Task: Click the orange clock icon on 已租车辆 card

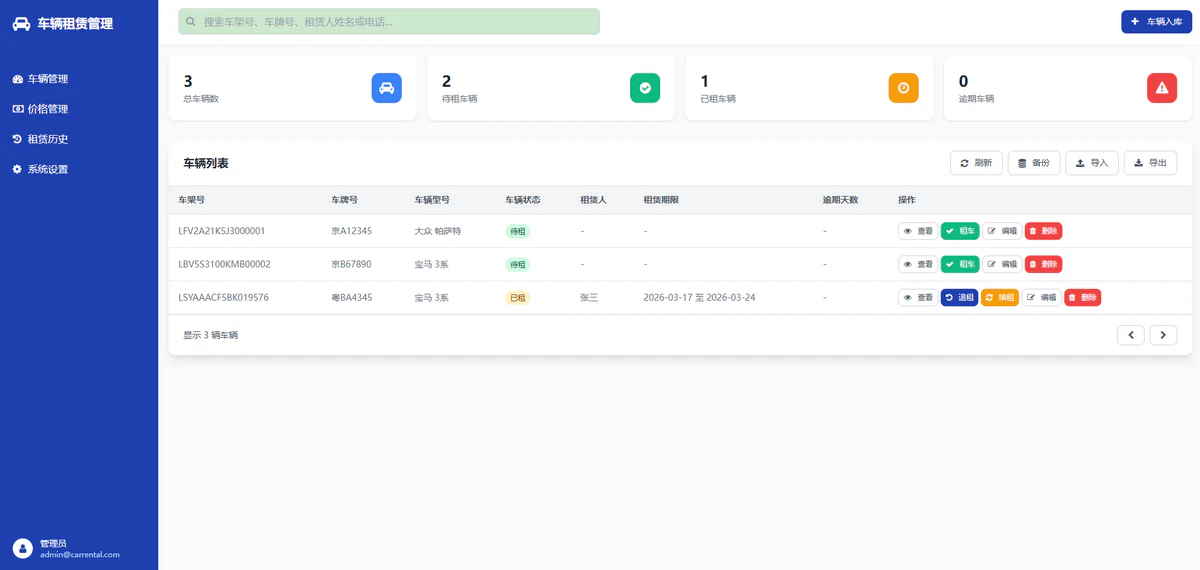Action: [x=903, y=88]
